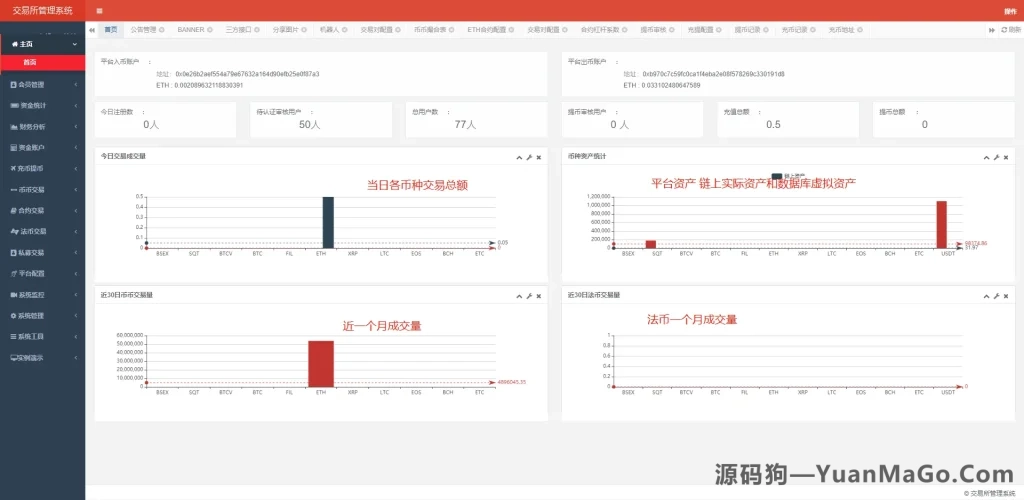1024x500 pixels.
Task: Collapse the 主页 sidebar section
Action: [75, 44]
